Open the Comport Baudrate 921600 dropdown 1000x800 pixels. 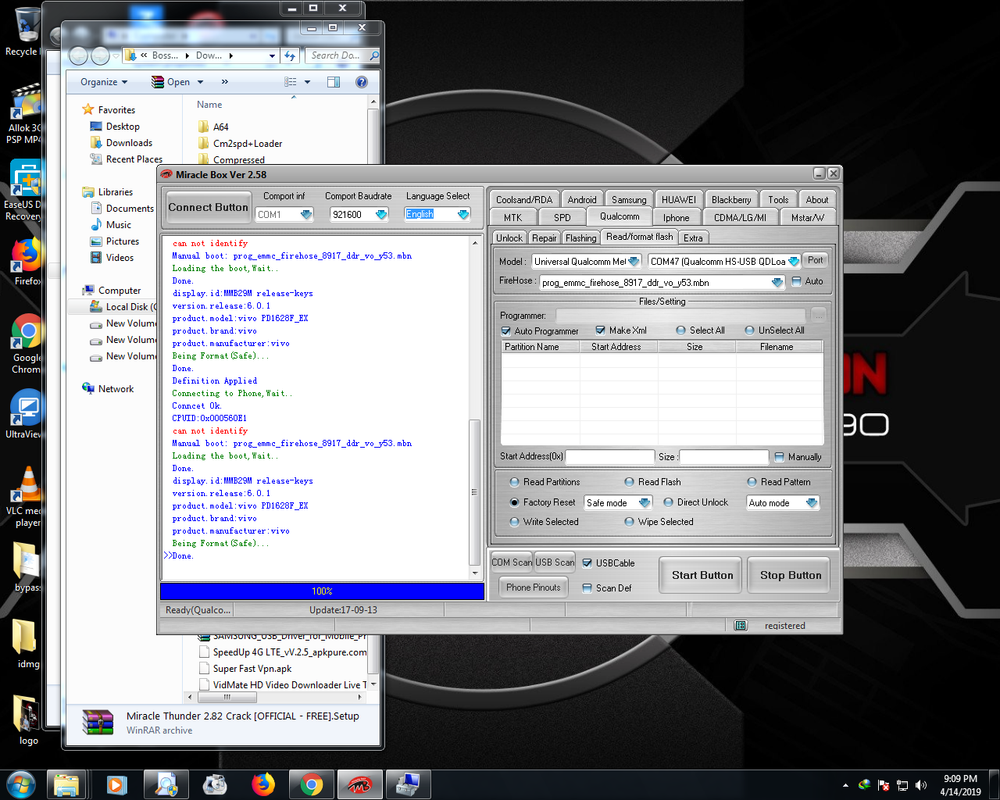pyautogui.click(x=381, y=214)
